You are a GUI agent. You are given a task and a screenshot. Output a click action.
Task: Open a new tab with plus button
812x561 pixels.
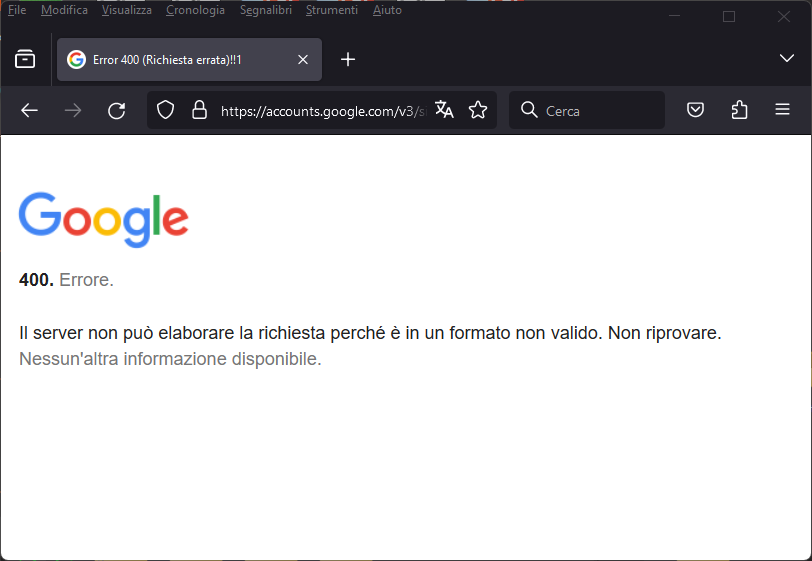348,60
